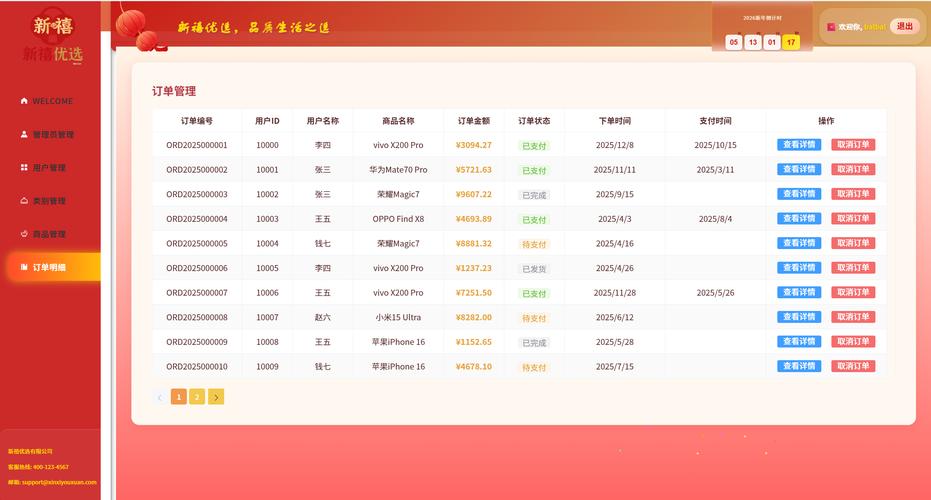Click 取消订单 for order ORD2025000002
The image size is (931, 500).
(853, 169)
